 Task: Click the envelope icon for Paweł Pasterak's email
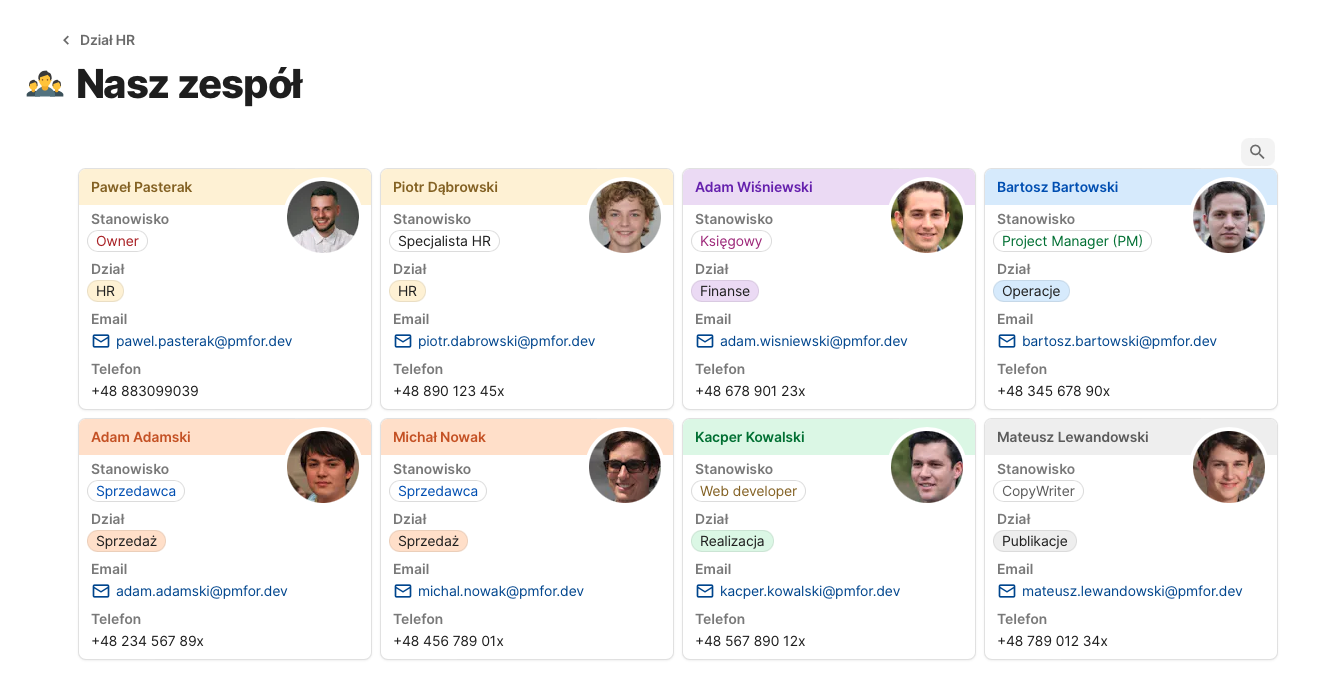(x=101, y=341)
